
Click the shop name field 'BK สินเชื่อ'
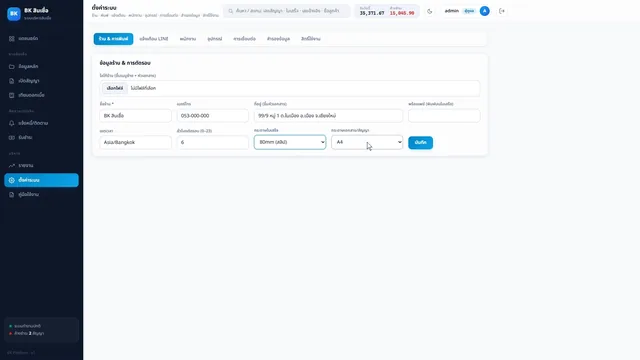point(136,116)
